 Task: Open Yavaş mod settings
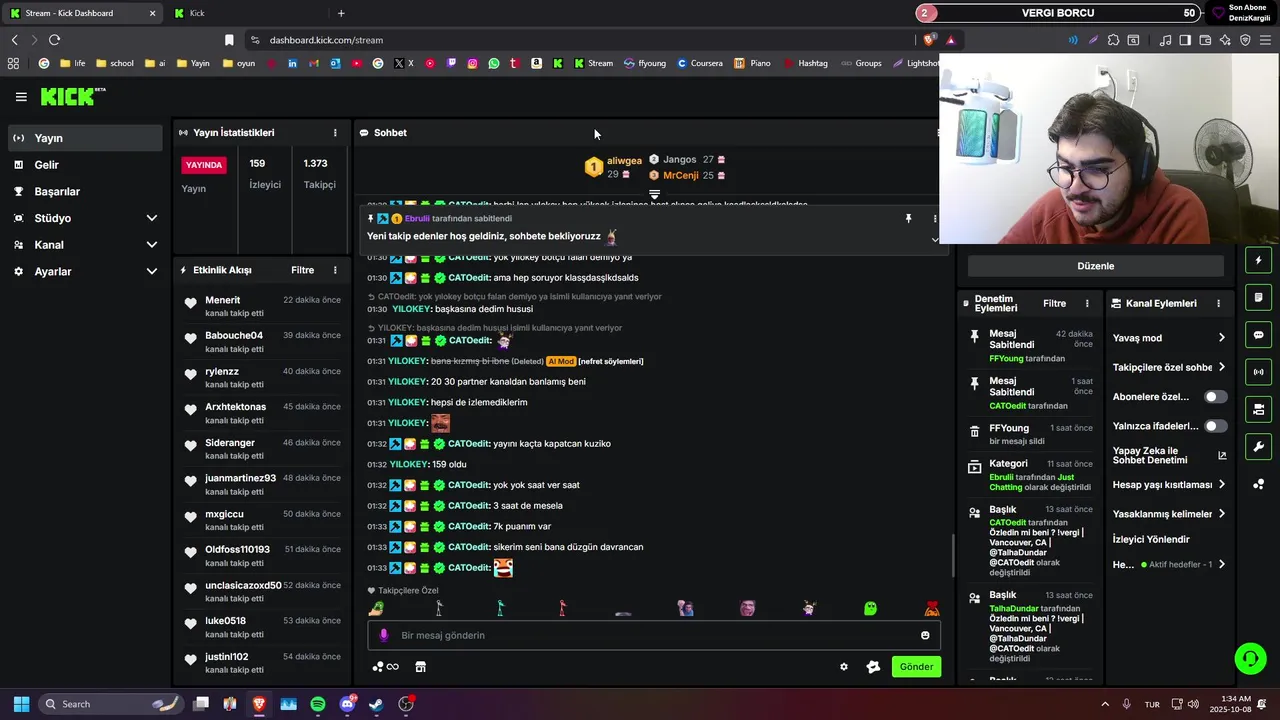pyautogui.click(x=1169, y=338)
